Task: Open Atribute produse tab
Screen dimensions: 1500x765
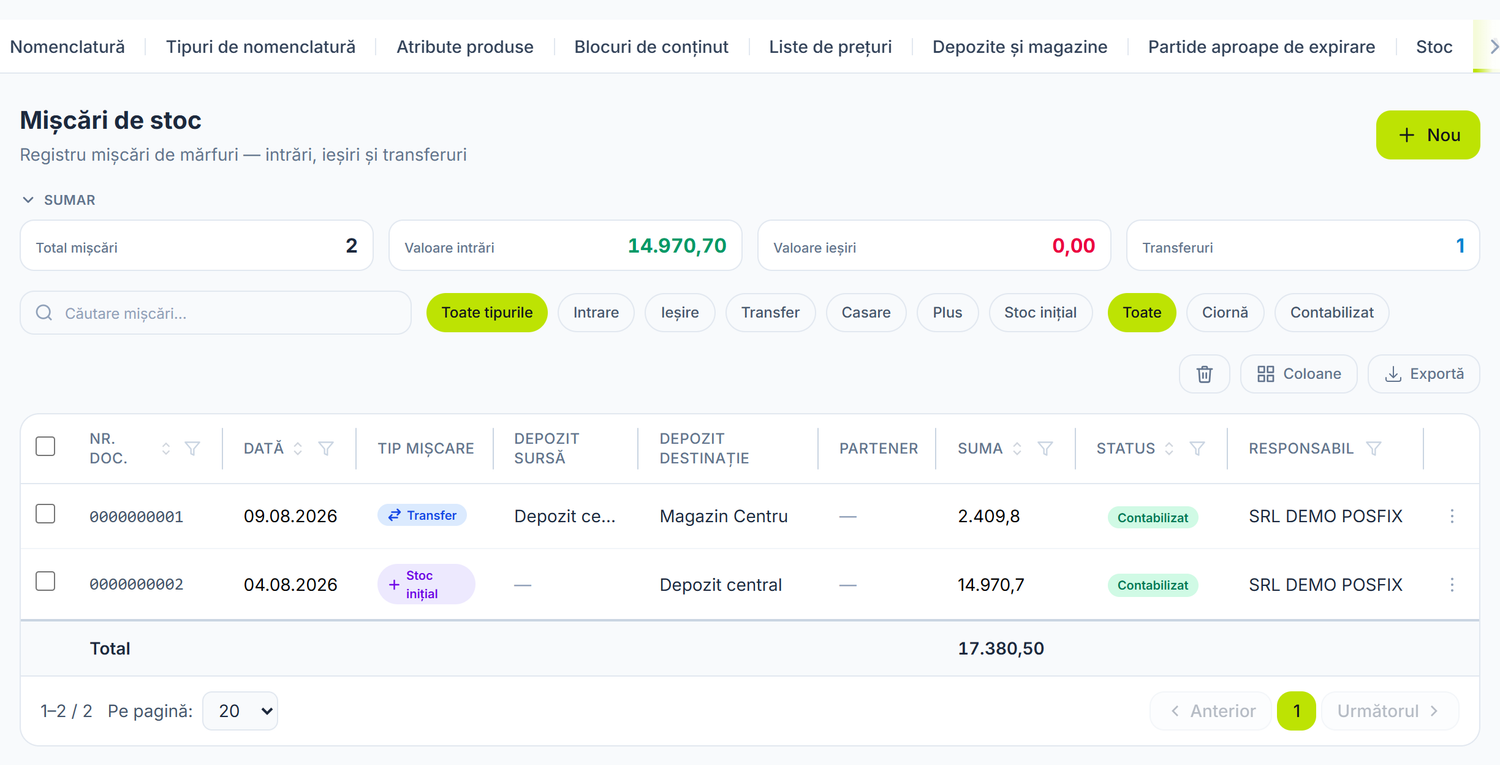Action: point(465,47)
